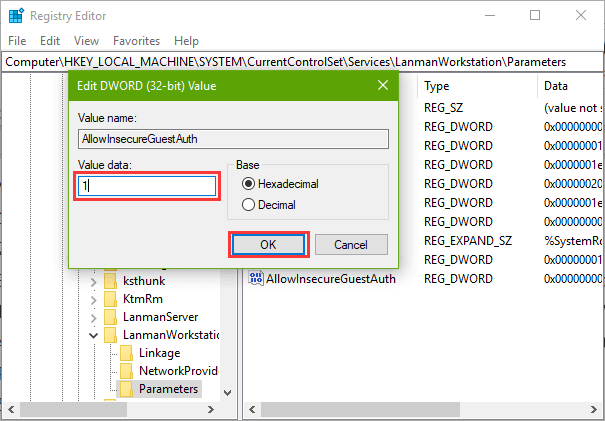Screen dimensions: 605x421
Task: Select the Decimal base option
Action: coord(269,205)
